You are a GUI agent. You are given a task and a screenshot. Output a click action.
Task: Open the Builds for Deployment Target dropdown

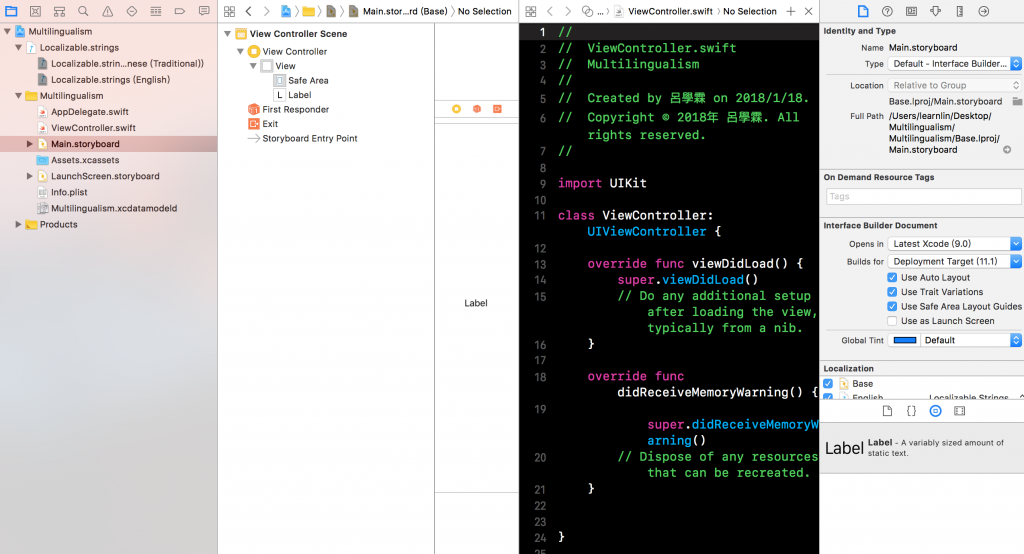click(954, 261)
